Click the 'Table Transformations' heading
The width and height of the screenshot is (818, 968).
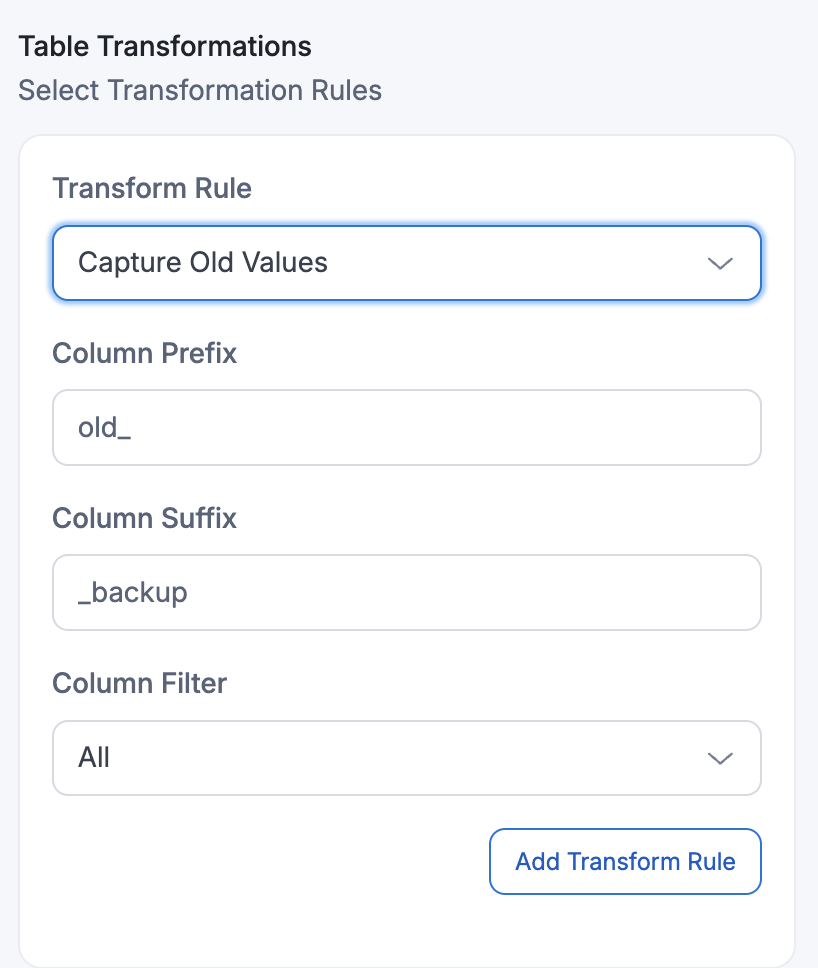pos(165,46)
